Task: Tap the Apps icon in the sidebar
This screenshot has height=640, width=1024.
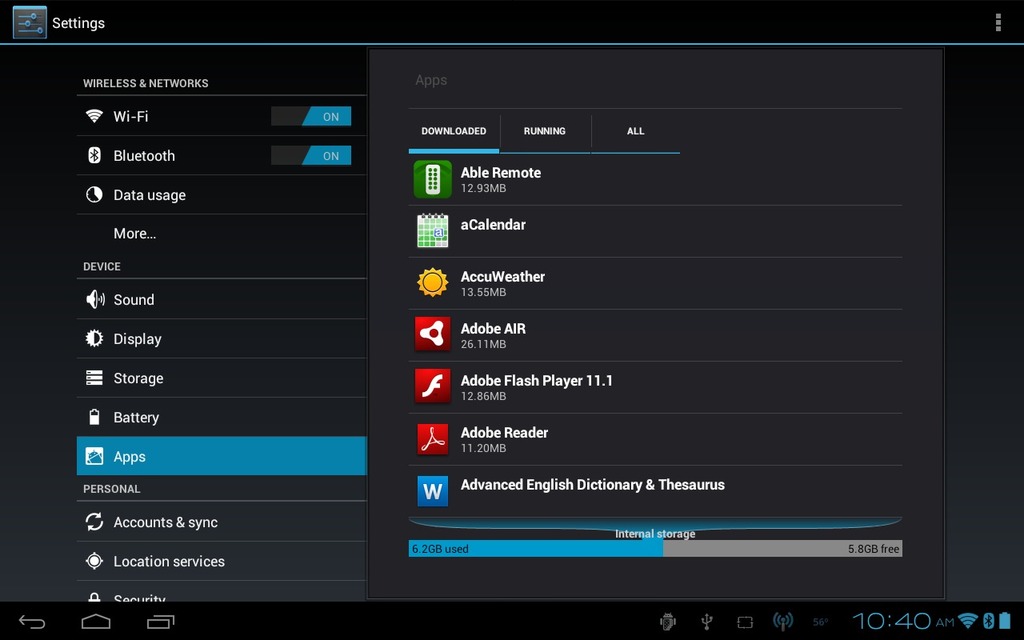Action: click(x=94, y=456)
